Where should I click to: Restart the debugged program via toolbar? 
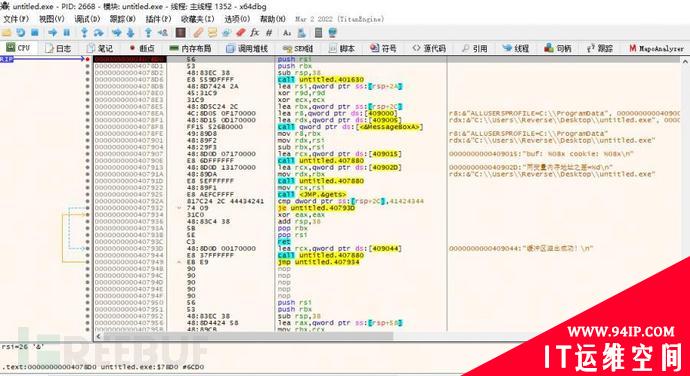(x=21, y=33)
